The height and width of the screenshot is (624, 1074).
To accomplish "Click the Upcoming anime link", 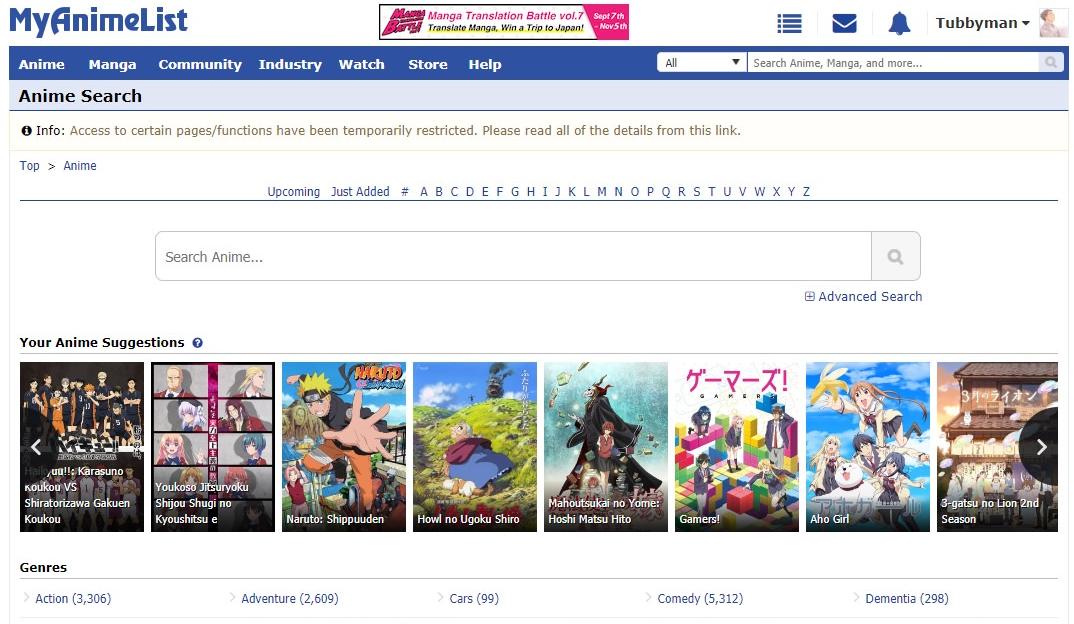I will coord(293,192).
